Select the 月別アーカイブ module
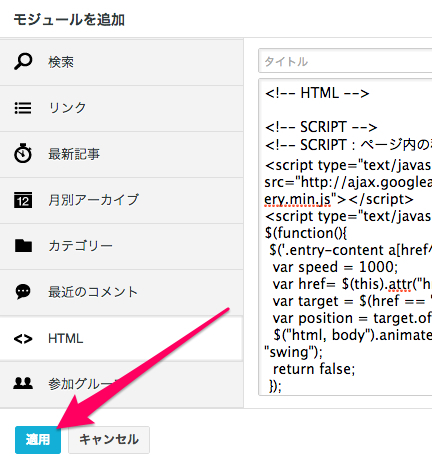 tap(121, 201)
